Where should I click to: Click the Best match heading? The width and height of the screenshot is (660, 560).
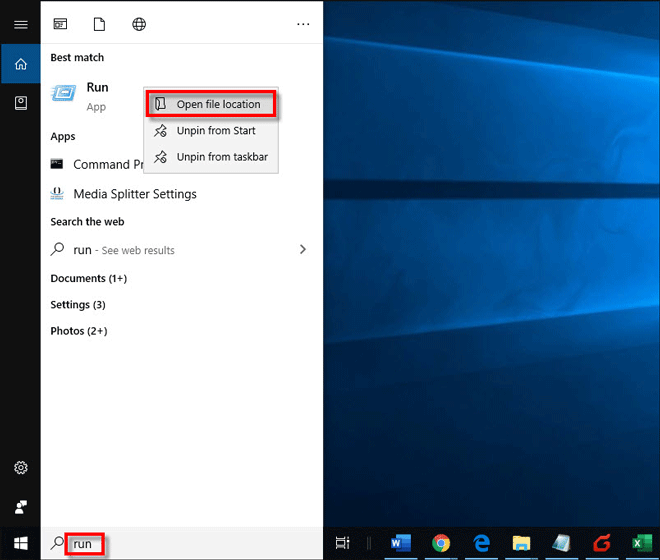pyautogui.click(x=77, y=57)
